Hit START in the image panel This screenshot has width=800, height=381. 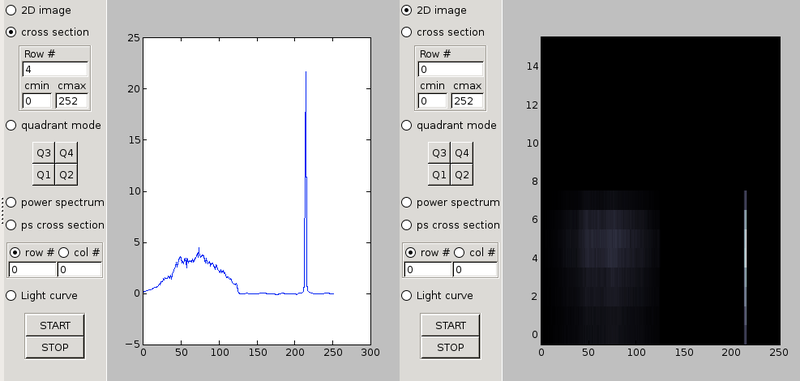[450, 325]
